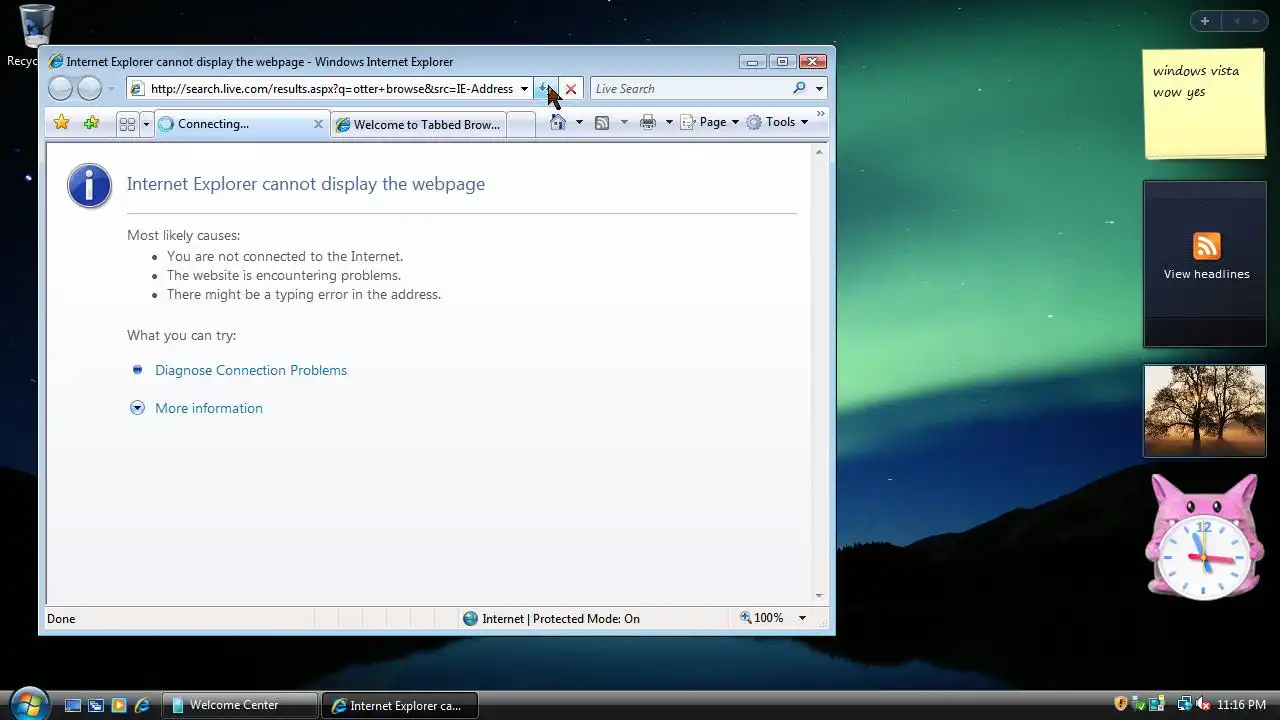The height and width of the screenshot is (720, 1280).
Task: Click the slideshow tree picture gadget
Action: pos(1205,411)
